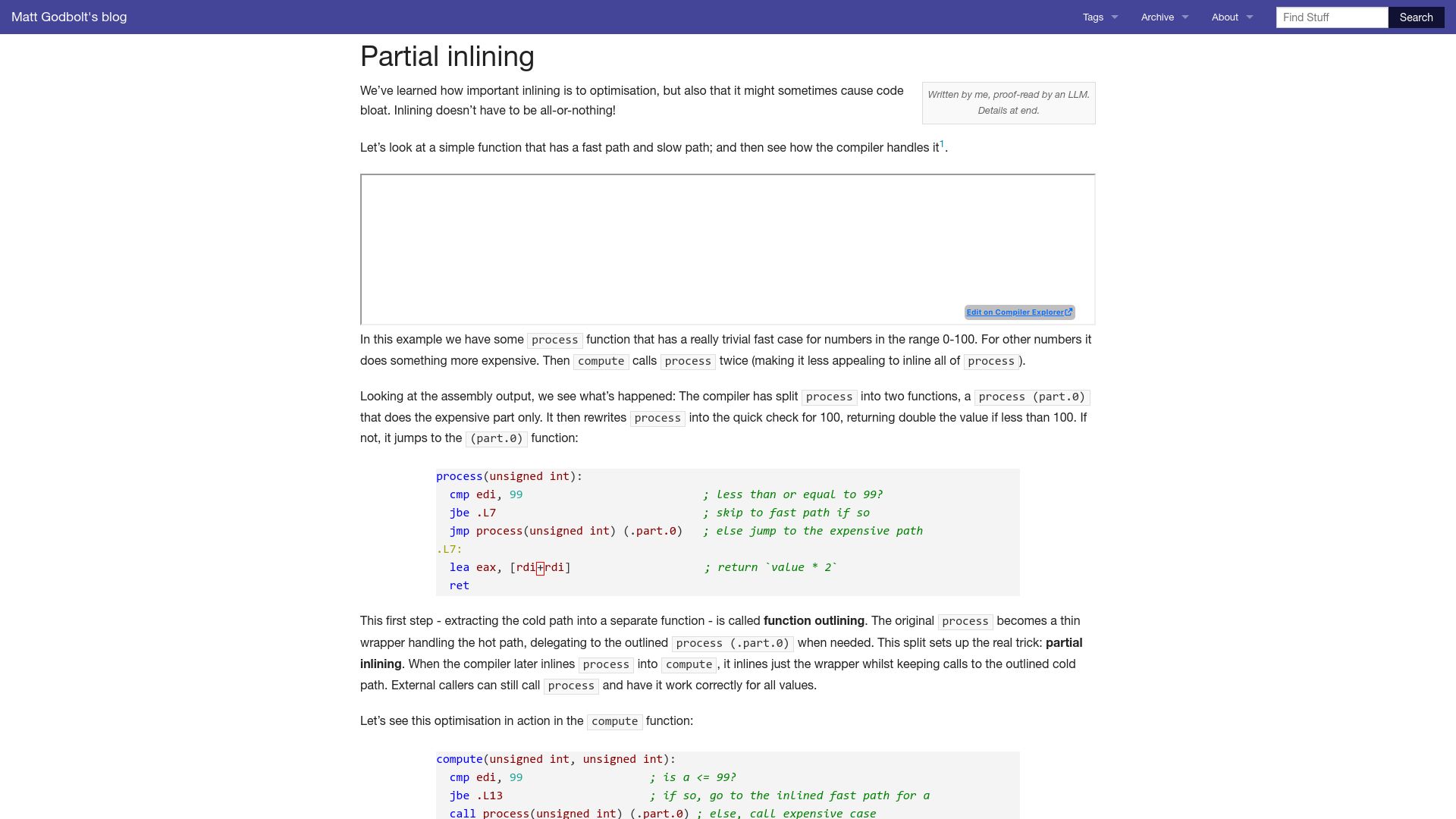Open Edit on Compiler Explorer link
The height and width of the screenshot is (819, 1456).
pos(1019,312)
